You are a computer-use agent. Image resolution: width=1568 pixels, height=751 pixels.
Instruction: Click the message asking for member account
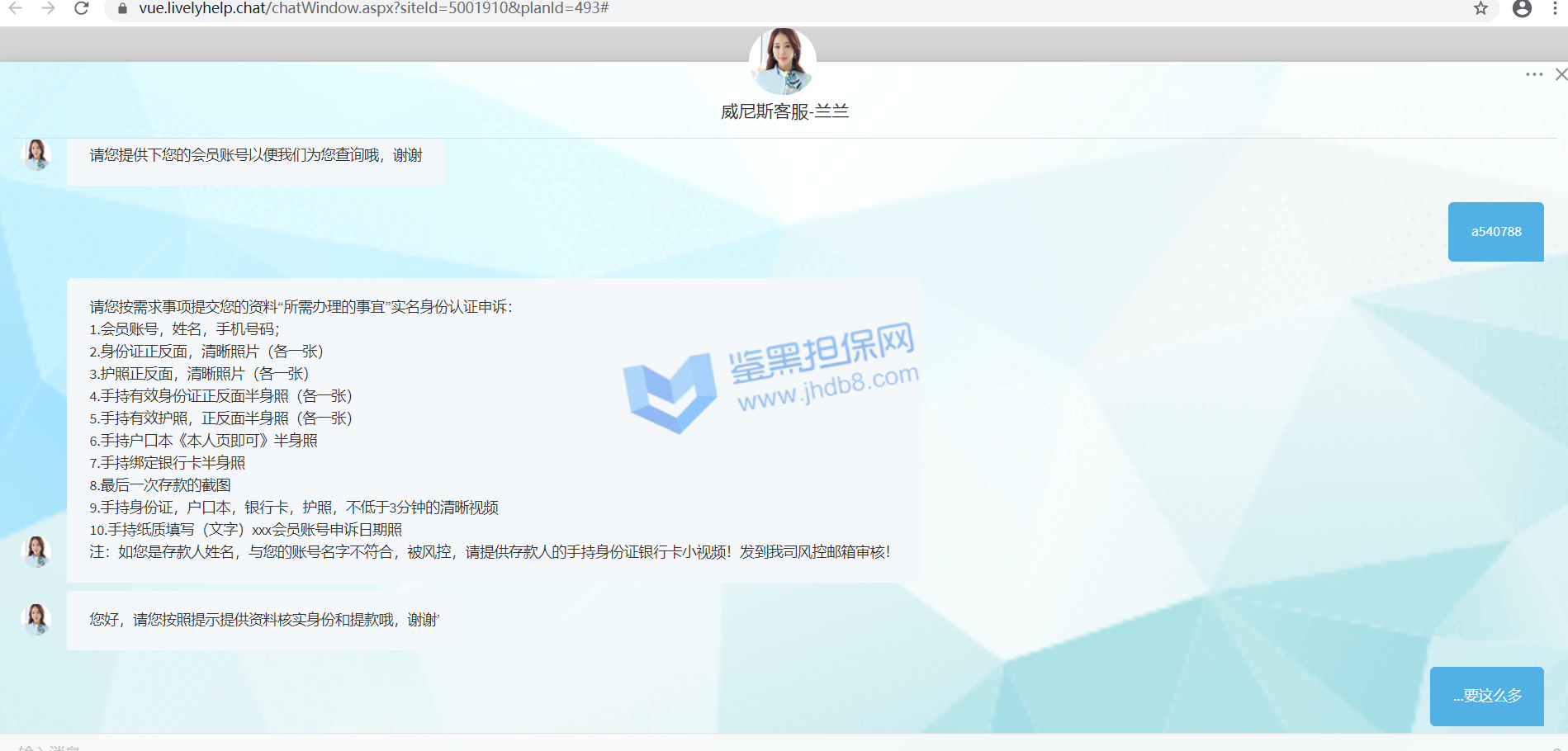(256, 155)
